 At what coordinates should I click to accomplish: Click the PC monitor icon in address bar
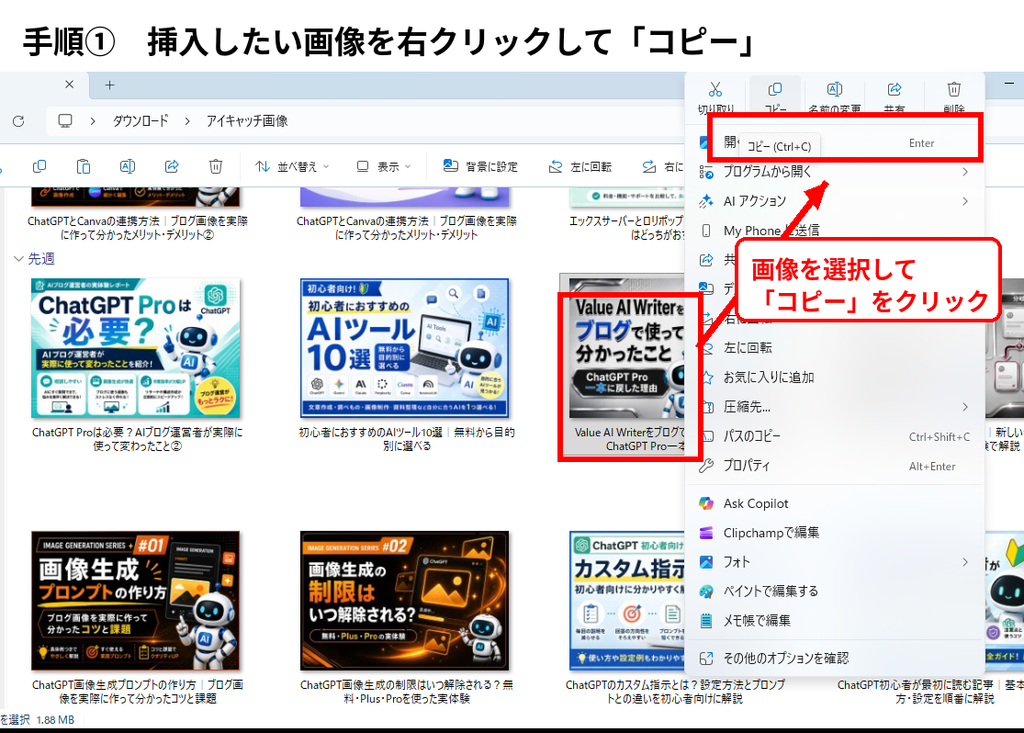[x=65, y=121]
